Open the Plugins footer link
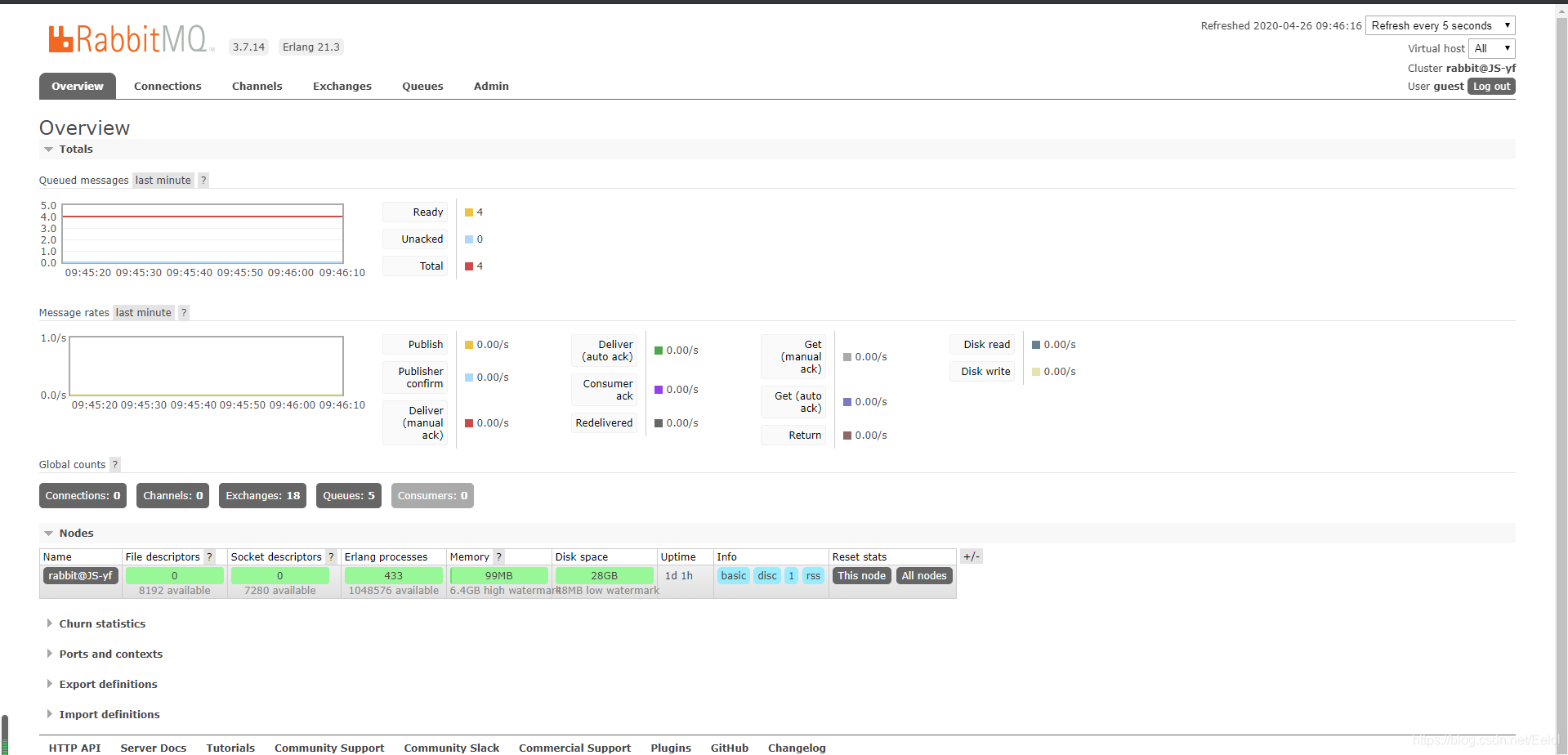 click(671, 748)
